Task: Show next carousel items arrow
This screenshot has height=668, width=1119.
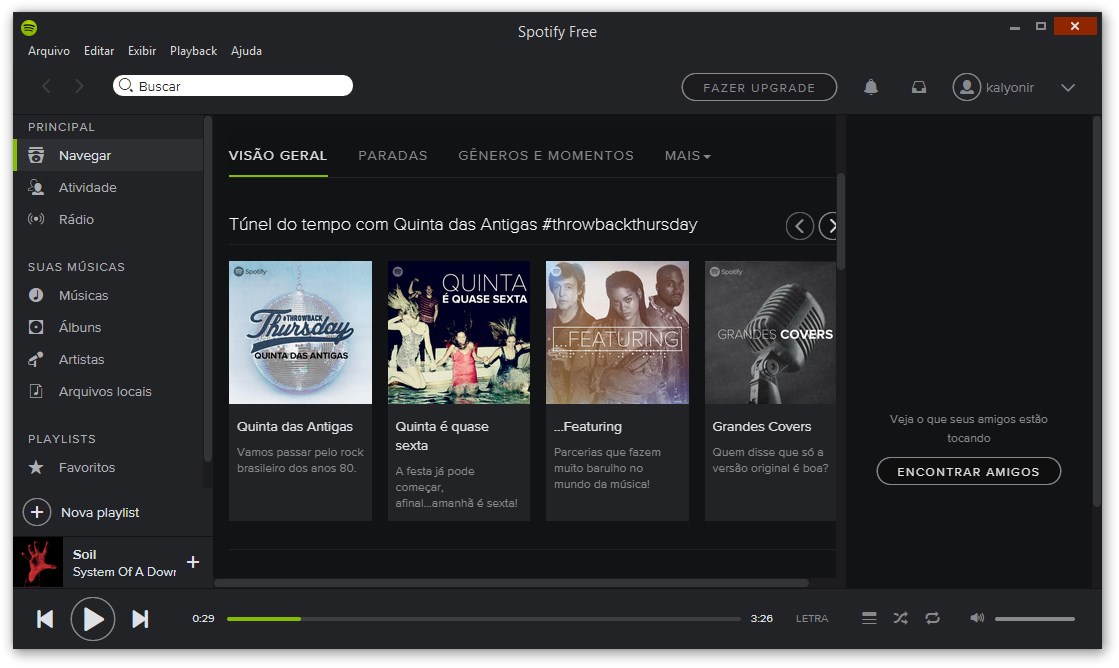Action: [828, 226]
